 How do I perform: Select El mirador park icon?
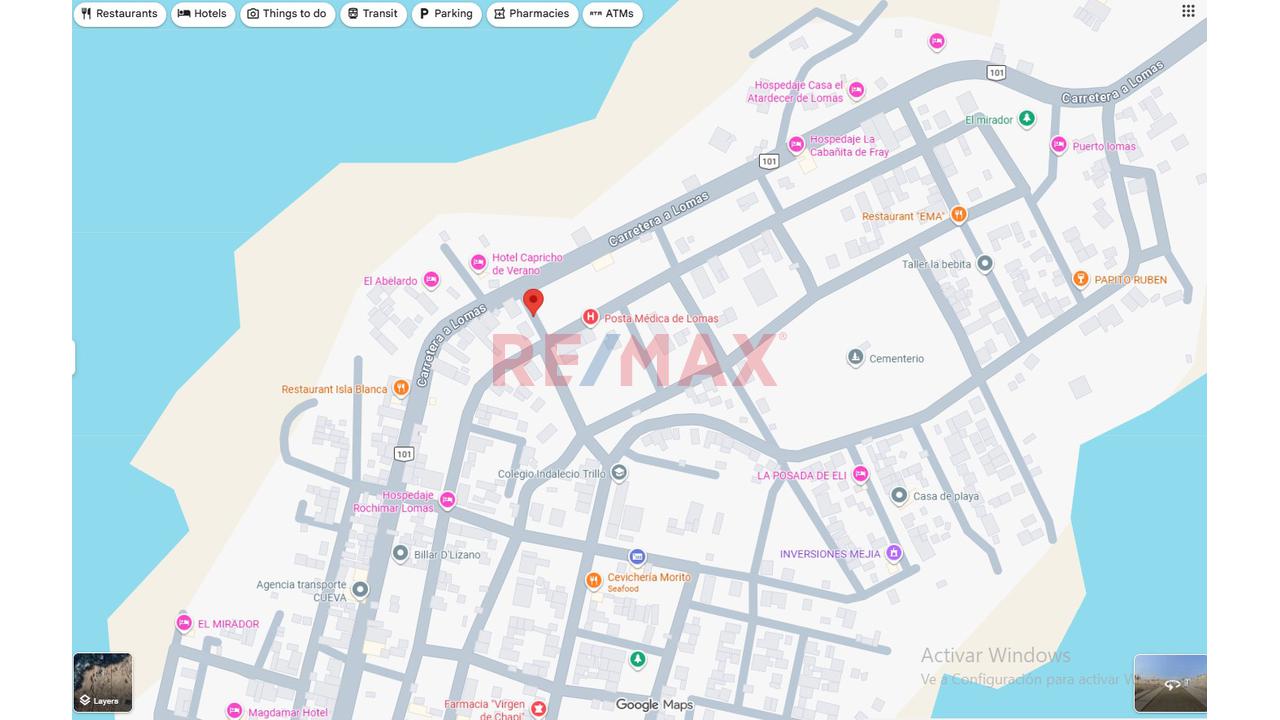[x=1027, y=119]
